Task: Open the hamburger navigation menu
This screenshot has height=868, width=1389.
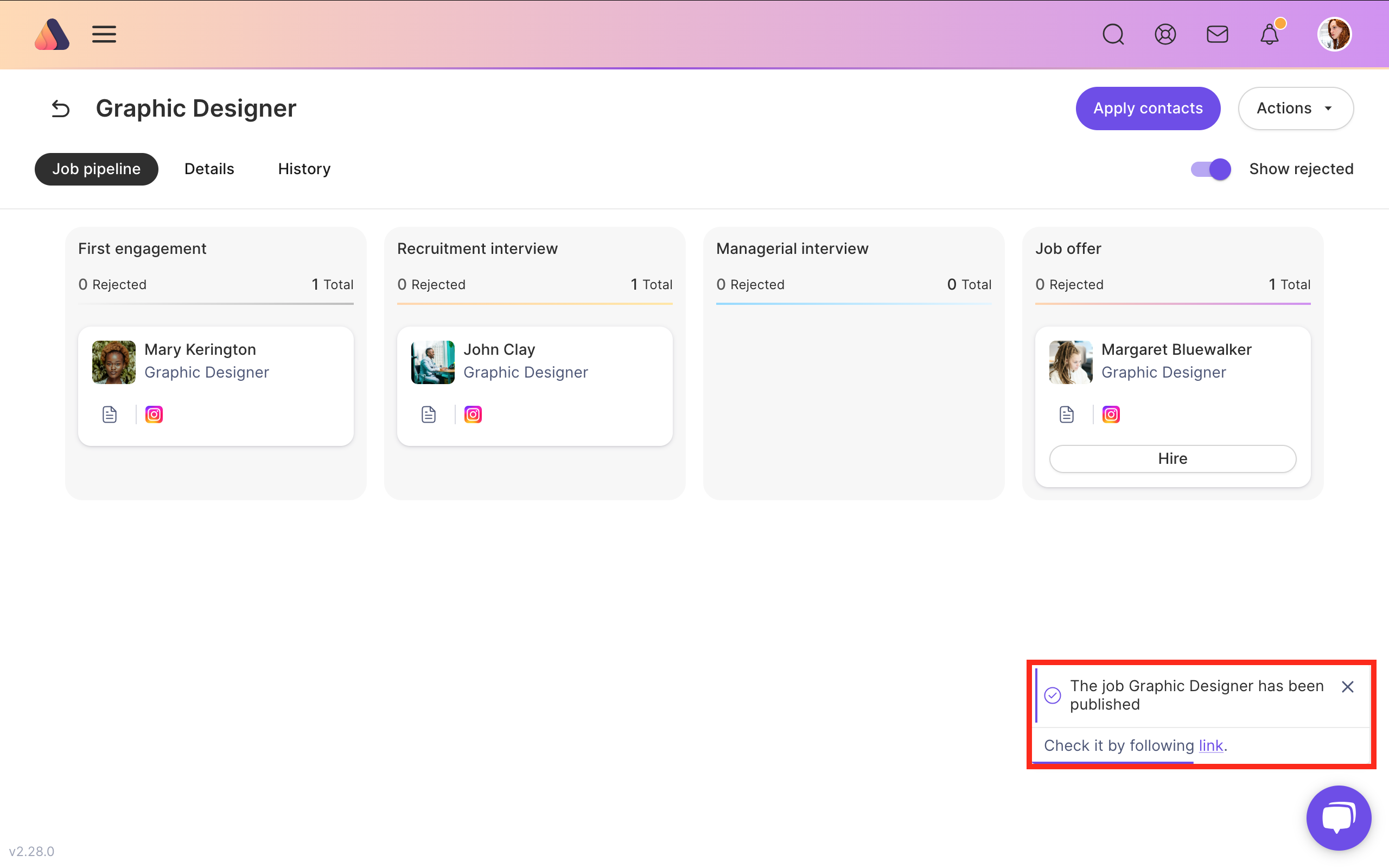Action: pyautogui.click(x=104, y=34)
